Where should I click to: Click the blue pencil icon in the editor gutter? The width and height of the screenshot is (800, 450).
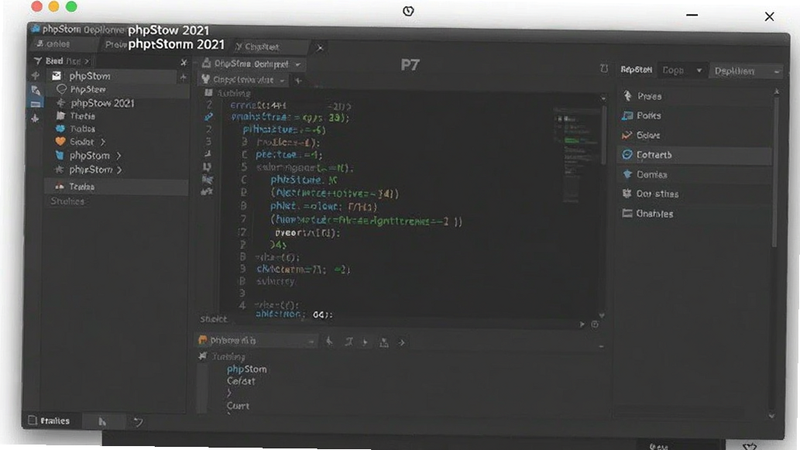pyautogui.click(x=208, y=117)
